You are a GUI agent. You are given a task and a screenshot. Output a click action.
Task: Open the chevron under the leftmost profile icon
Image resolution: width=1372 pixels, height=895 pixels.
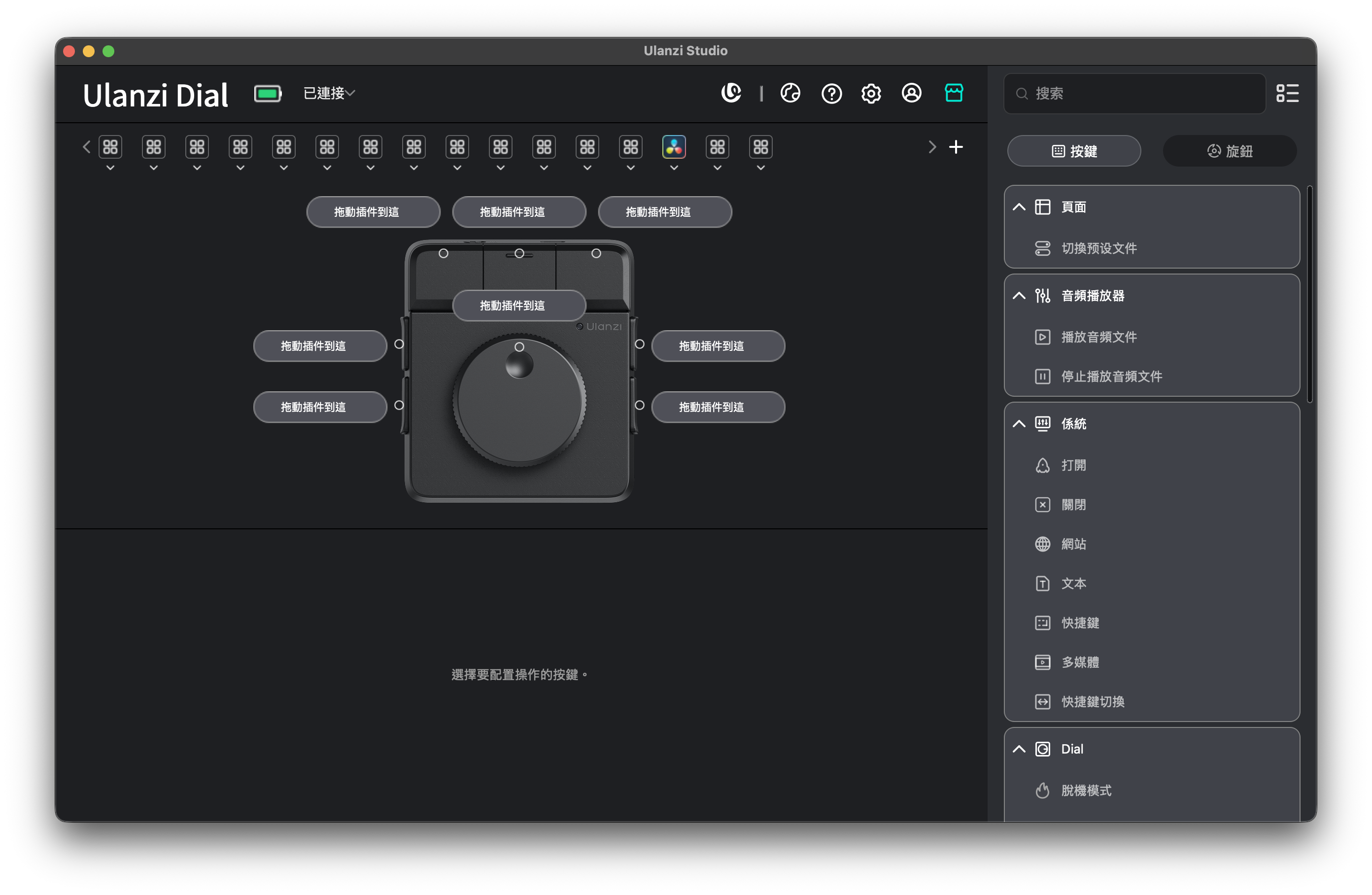coord(110,168)
